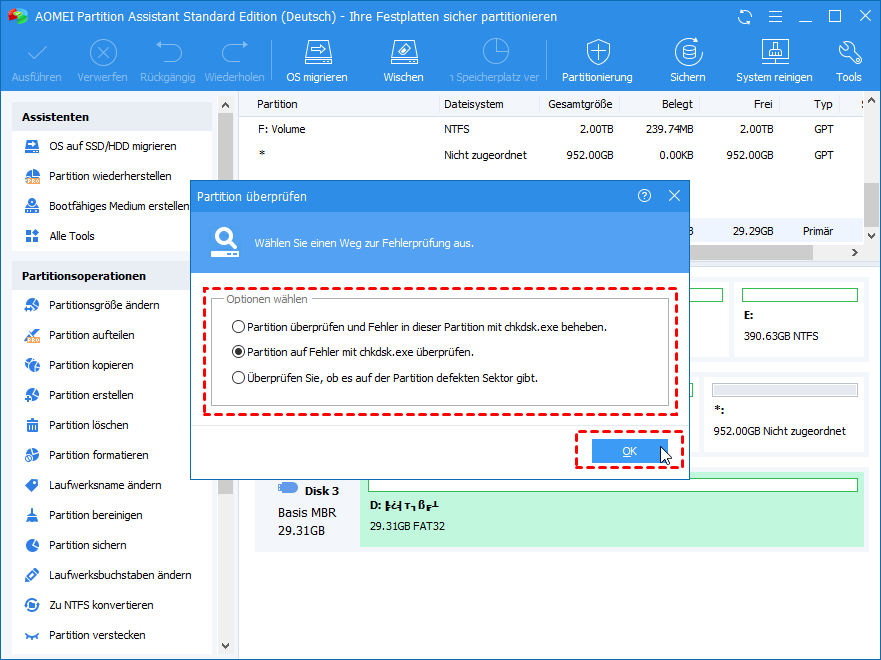The height and width of the screenshot is (660, 881).
Task: Click the refresh icon in the title bar
Action: pyautogui.click(x=745, y=17)
